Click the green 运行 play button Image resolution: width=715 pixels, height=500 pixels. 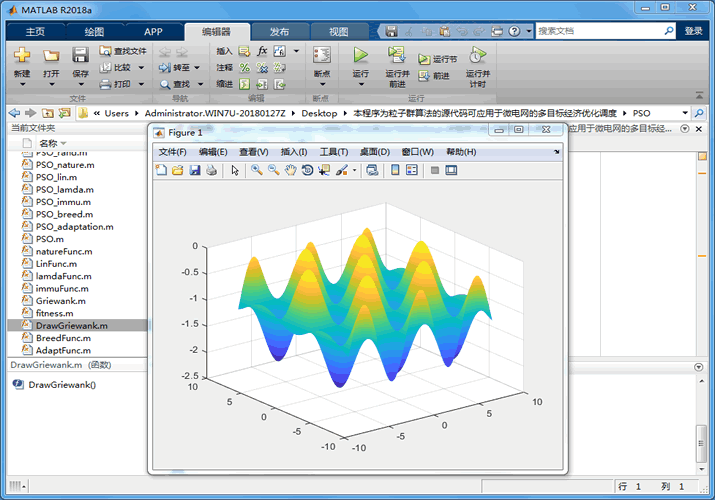point(360,55)
